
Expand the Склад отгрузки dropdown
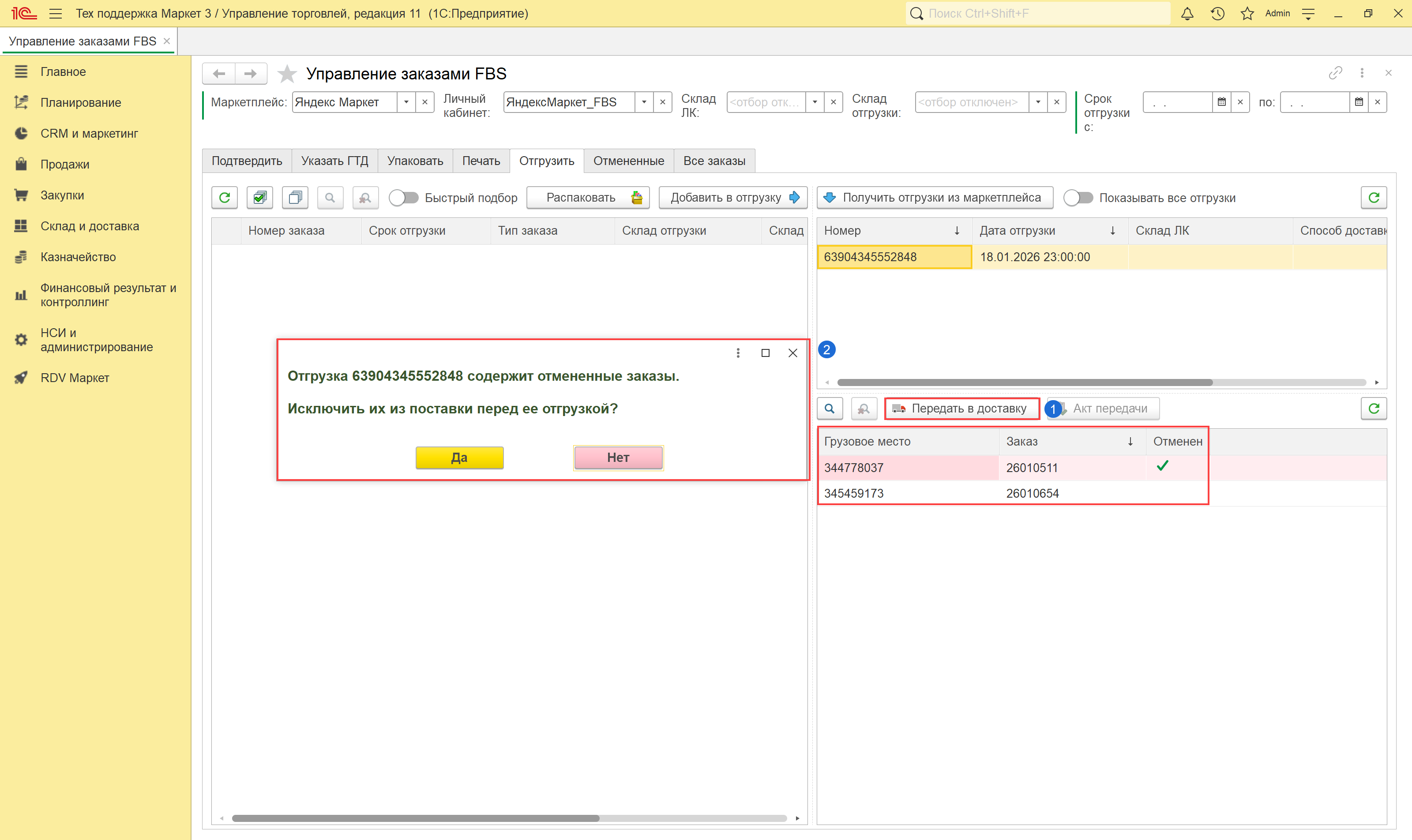tap(1038, 102)
